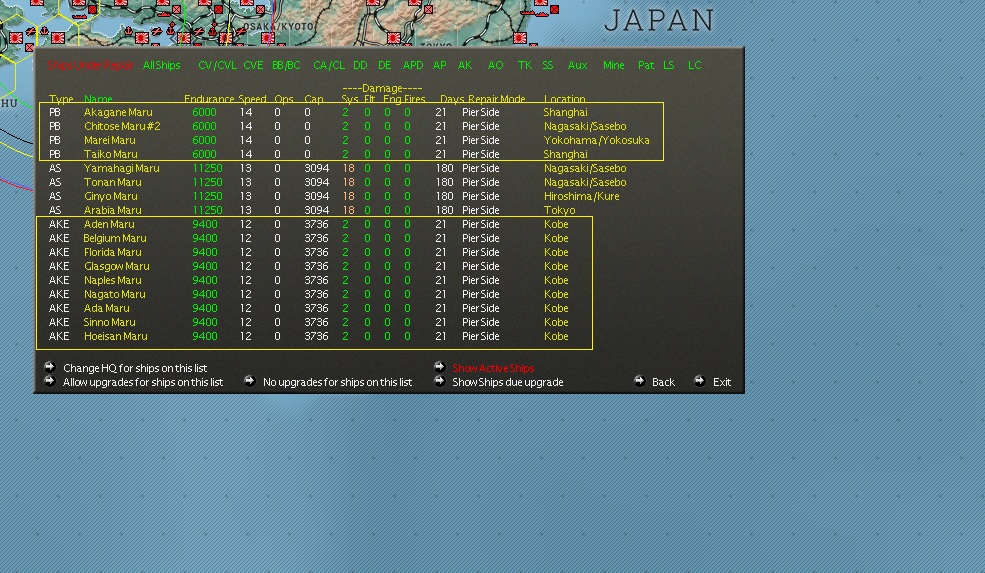Filter list by AO ships
This screenshot has width=985, height=573.
[x=496, y=65]
